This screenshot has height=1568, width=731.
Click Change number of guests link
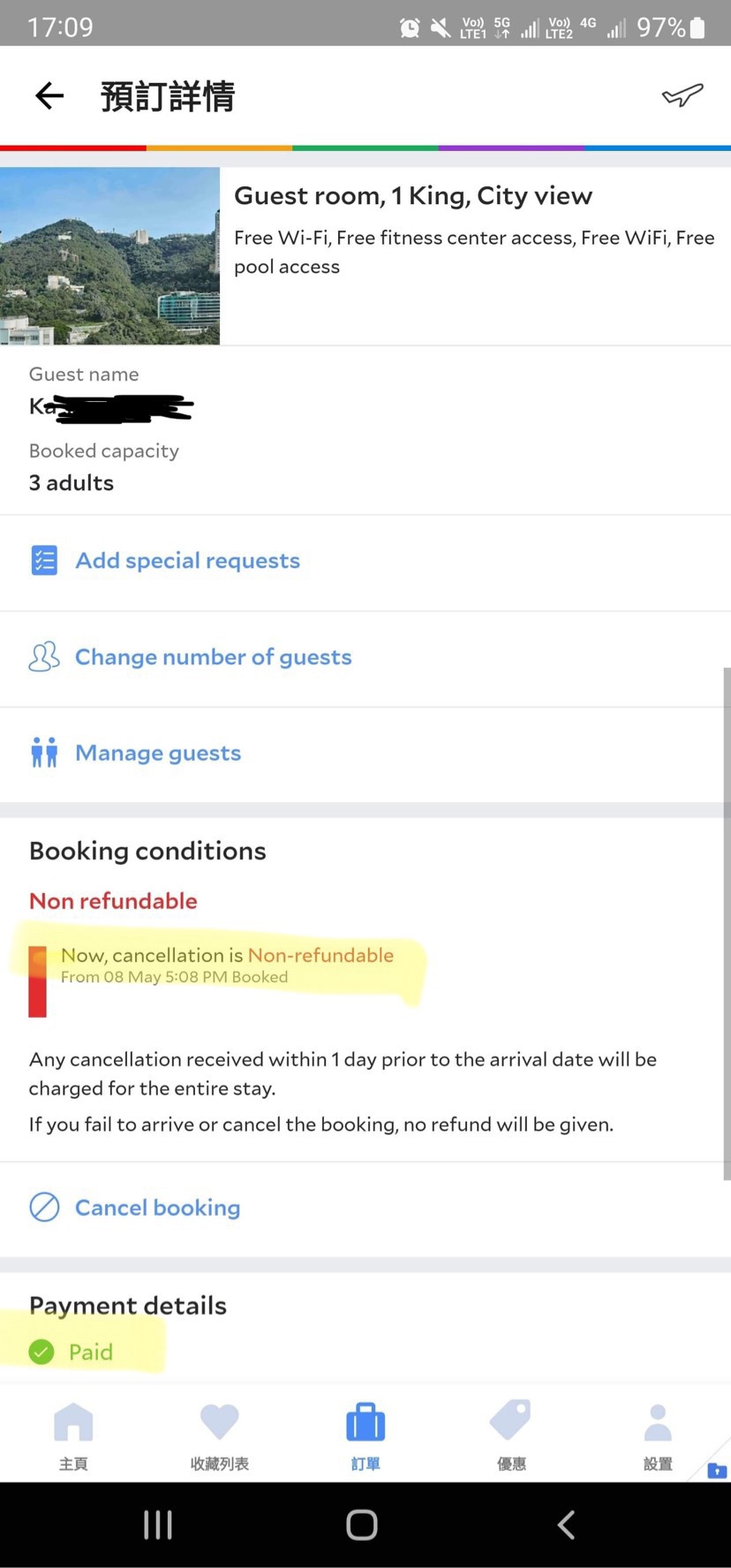(x=213, y=657)
